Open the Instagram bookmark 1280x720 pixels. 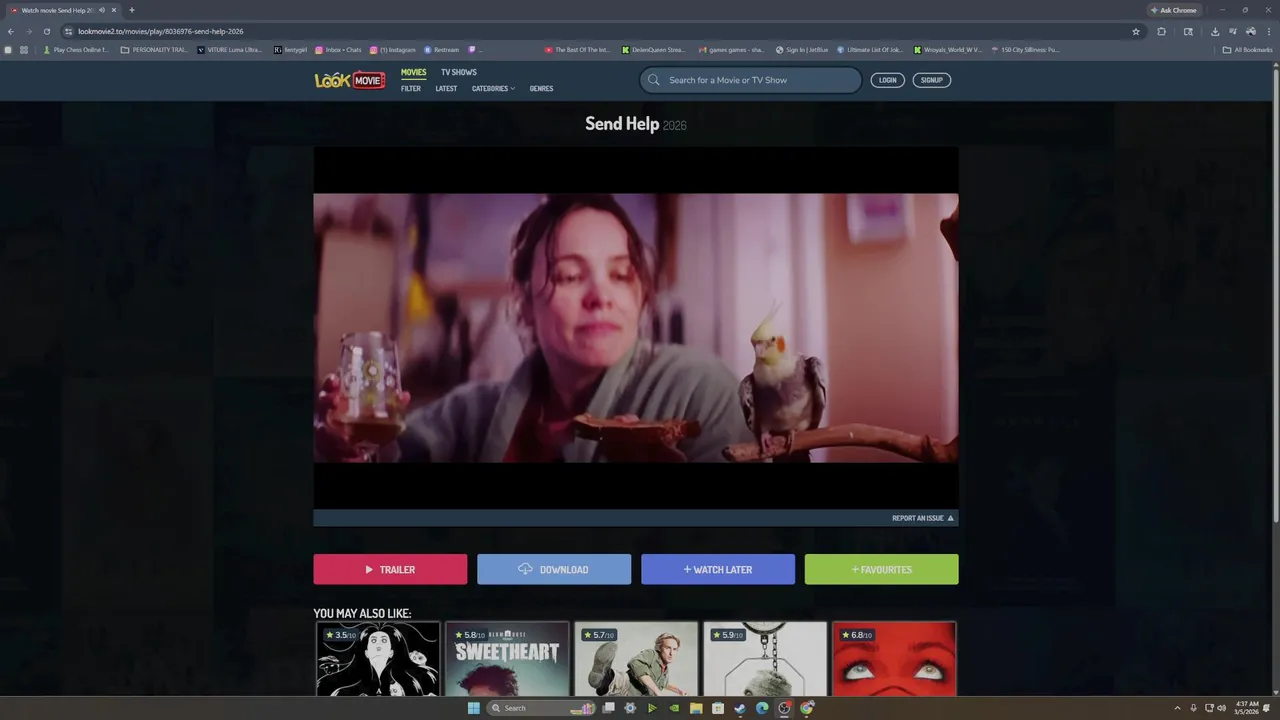pos(393,49)
